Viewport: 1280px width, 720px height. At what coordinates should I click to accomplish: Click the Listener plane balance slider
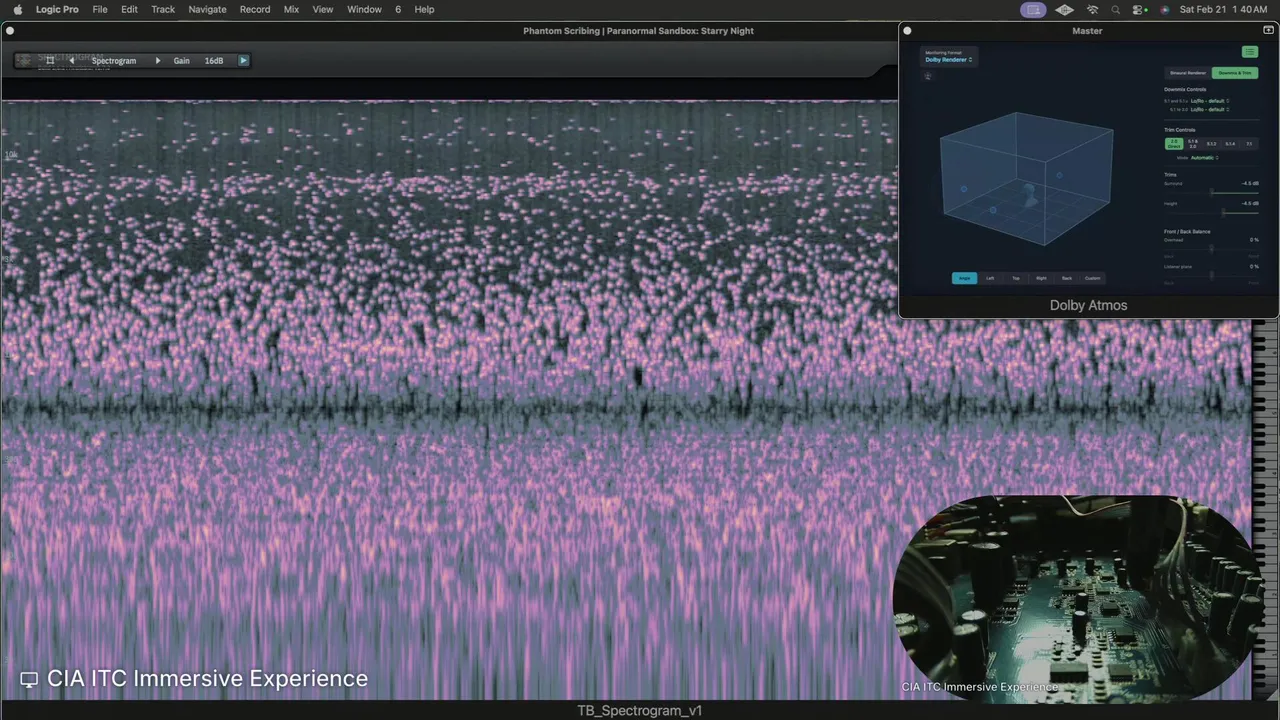[1212, 275]
